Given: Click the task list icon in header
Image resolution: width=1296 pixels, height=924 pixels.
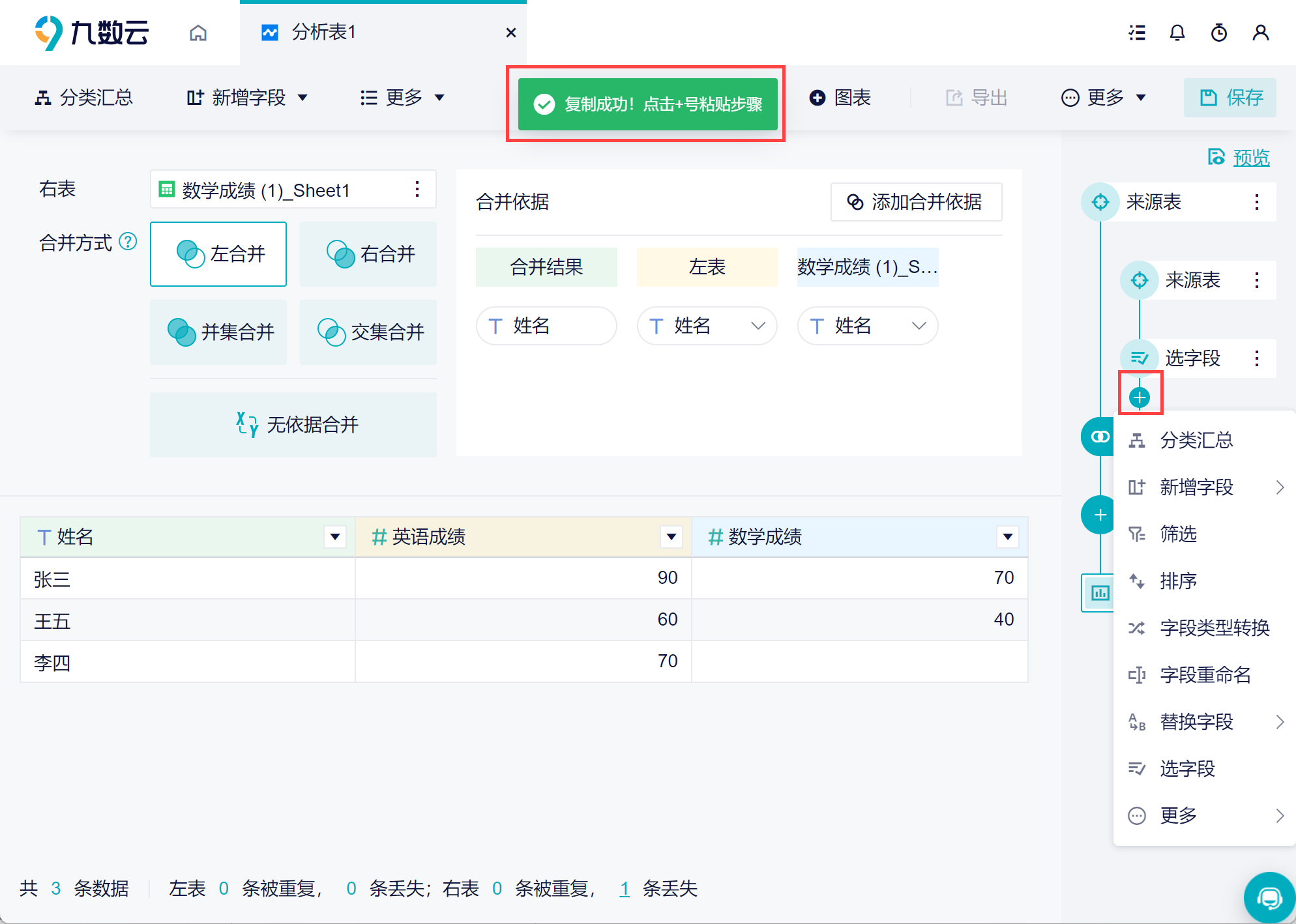Looking at the screenshot, I should [1137, 33].
